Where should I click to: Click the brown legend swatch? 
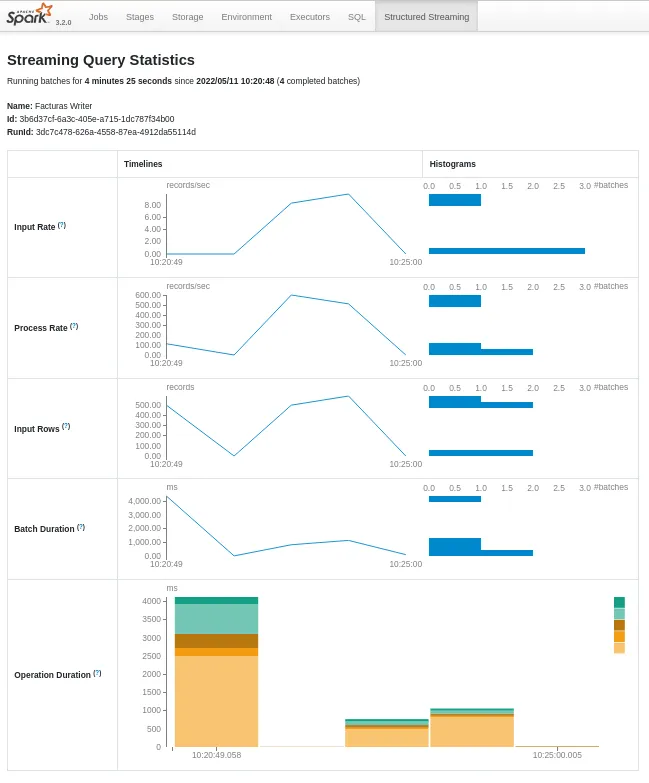click(x=619, y=625)
